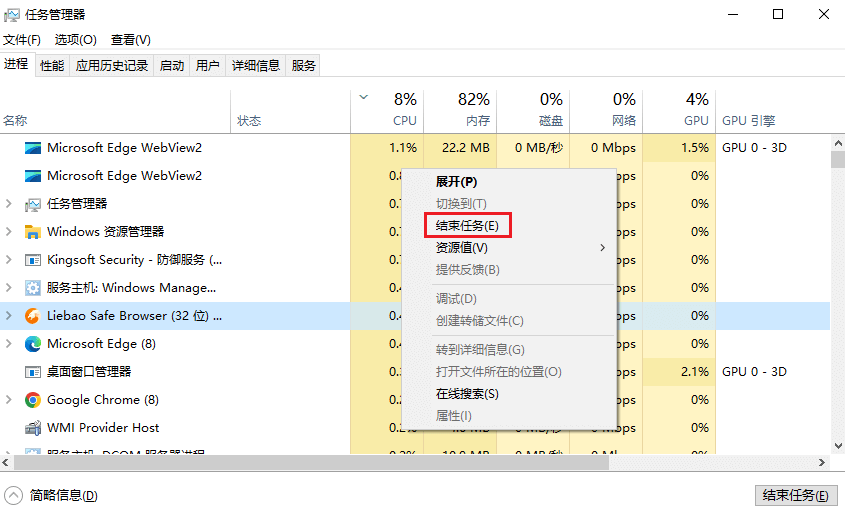The image size is (845, 517).
Task: Switch to the 服务 tab
Action: [303, 66]
